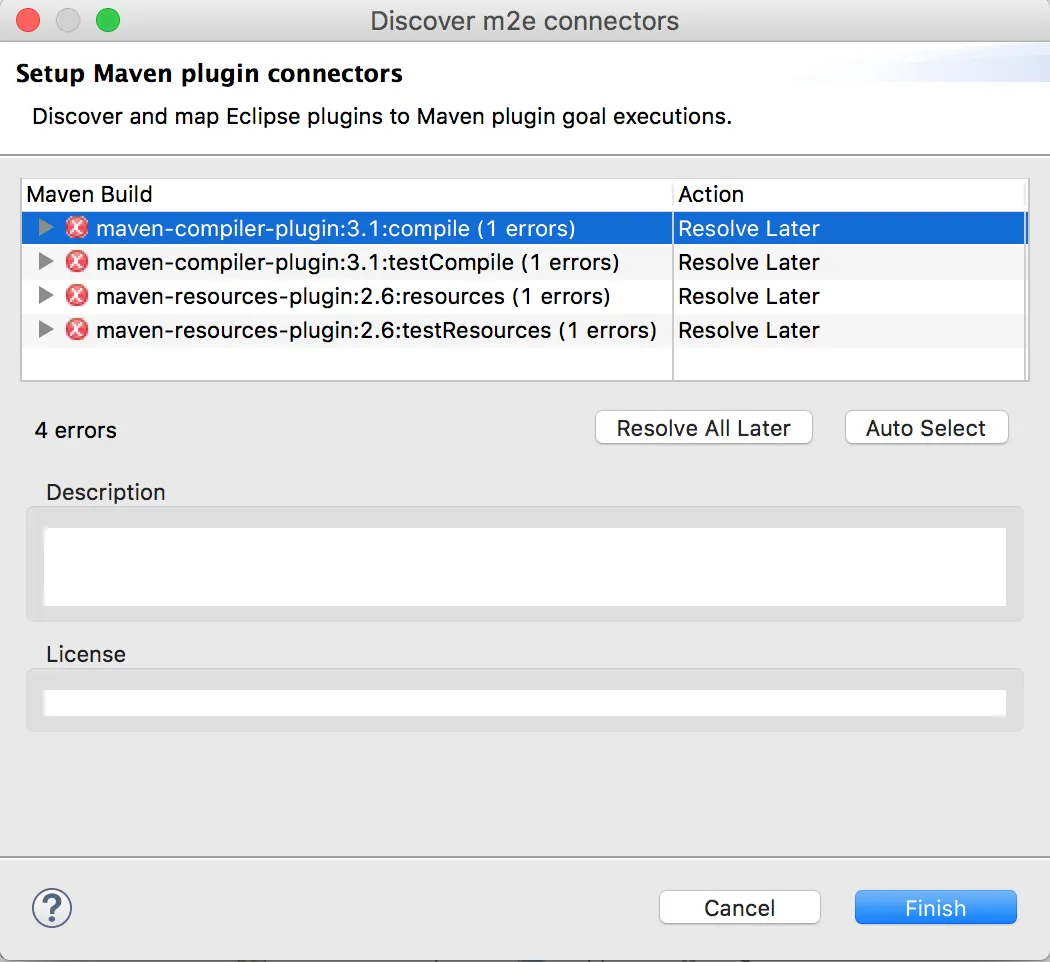The image size is (1050, 962).
Task: Open Resolve Later action for testCompile row
Action: (749, 262)
